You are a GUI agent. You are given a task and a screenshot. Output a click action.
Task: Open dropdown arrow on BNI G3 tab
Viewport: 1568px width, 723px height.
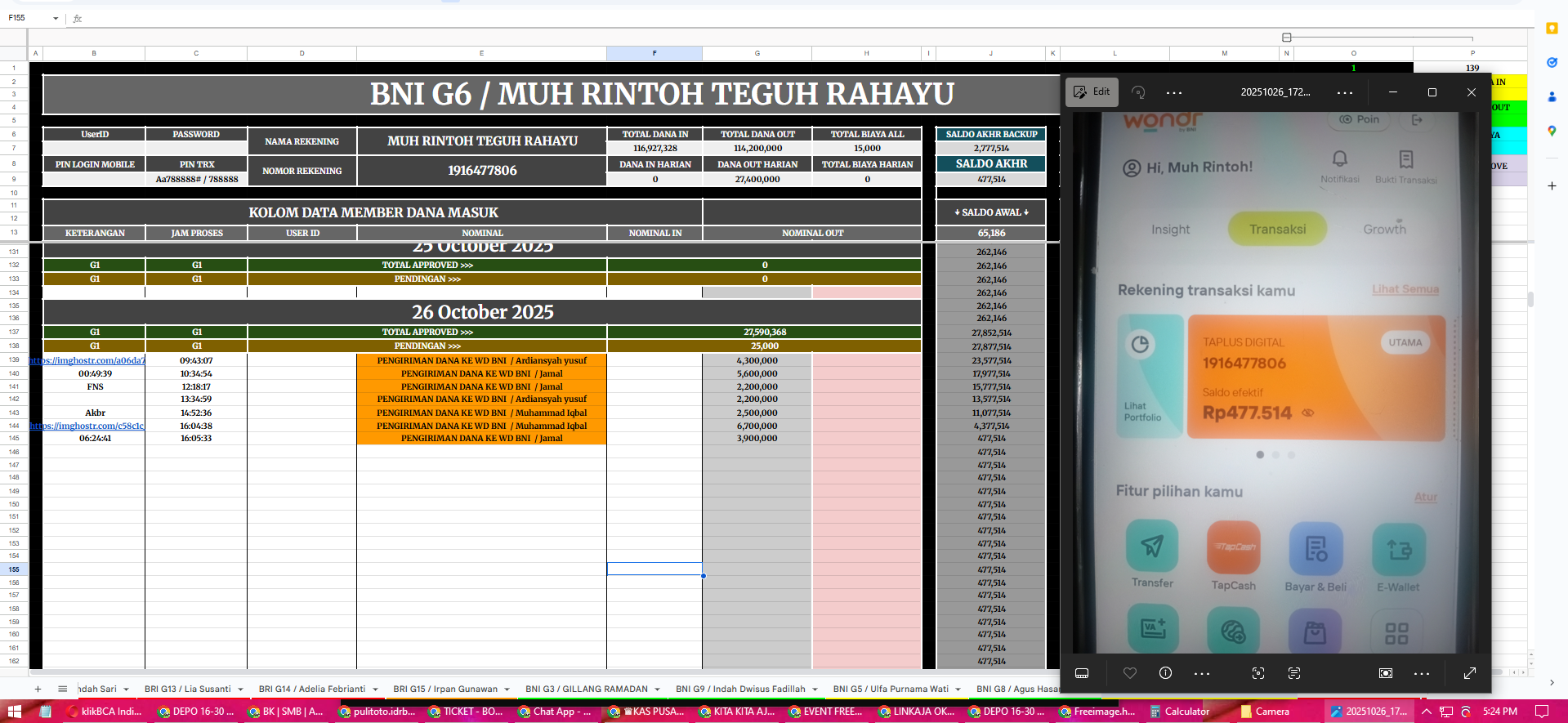(x=657, y=690)
